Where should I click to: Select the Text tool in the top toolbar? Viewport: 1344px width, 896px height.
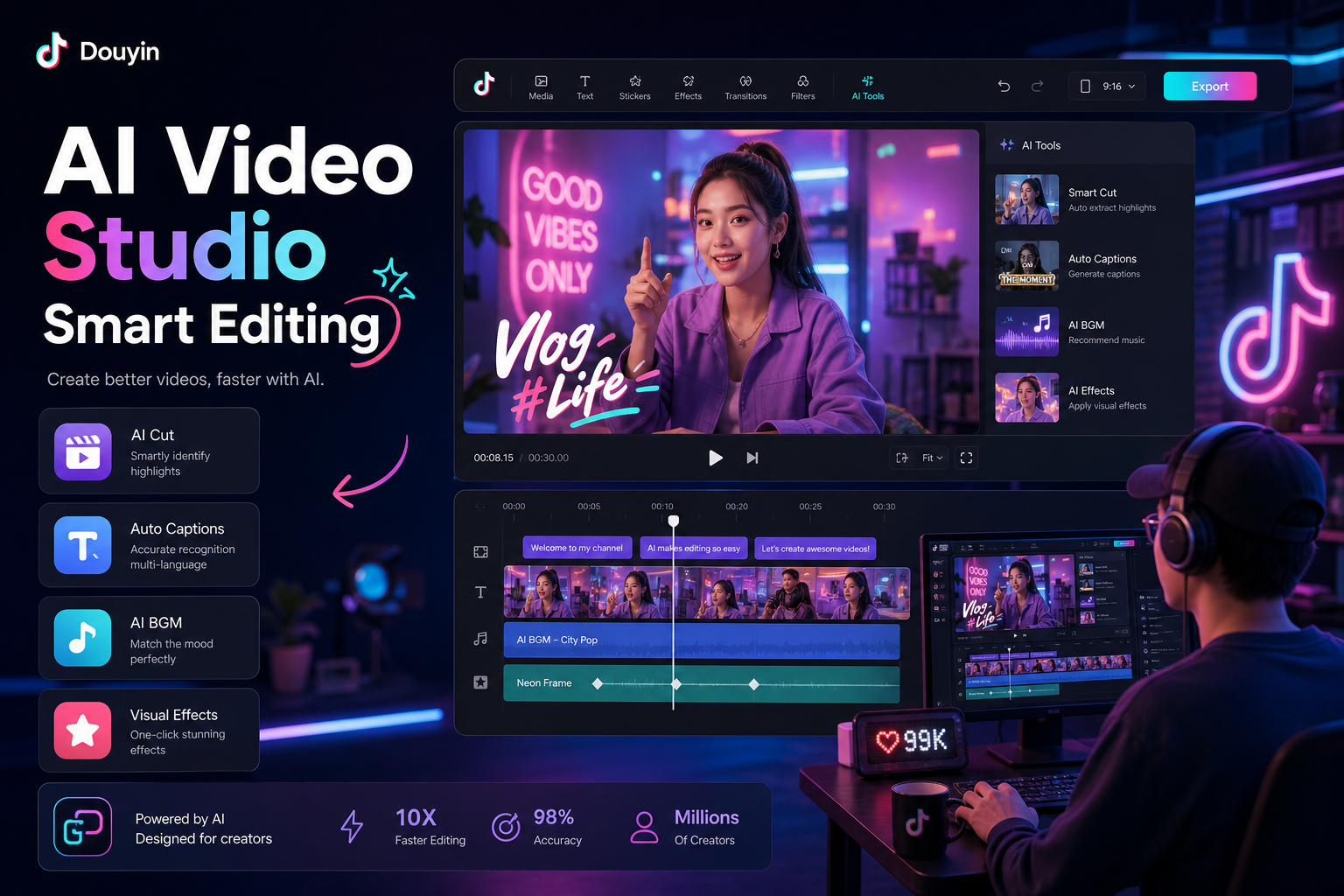584,87
